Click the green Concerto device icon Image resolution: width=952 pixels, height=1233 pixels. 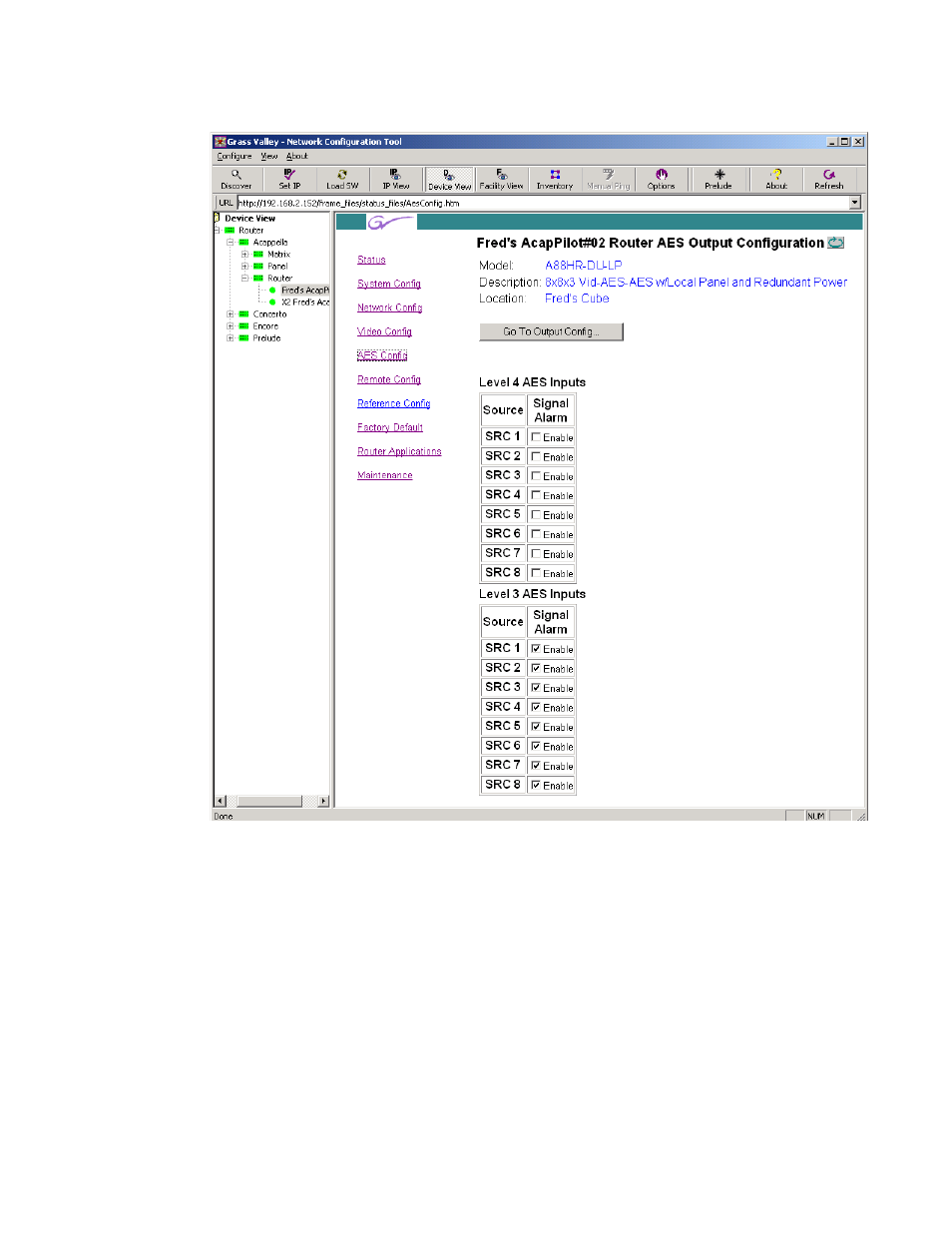point(243,314)
